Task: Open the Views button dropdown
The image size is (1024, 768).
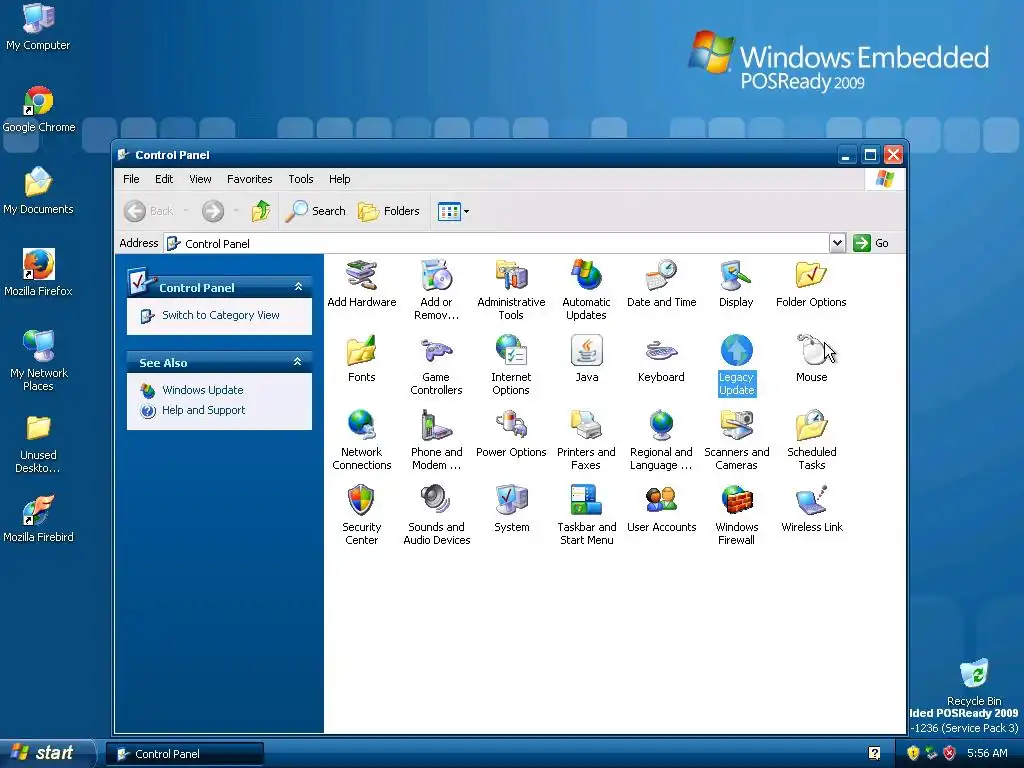Action: [466, 211]
